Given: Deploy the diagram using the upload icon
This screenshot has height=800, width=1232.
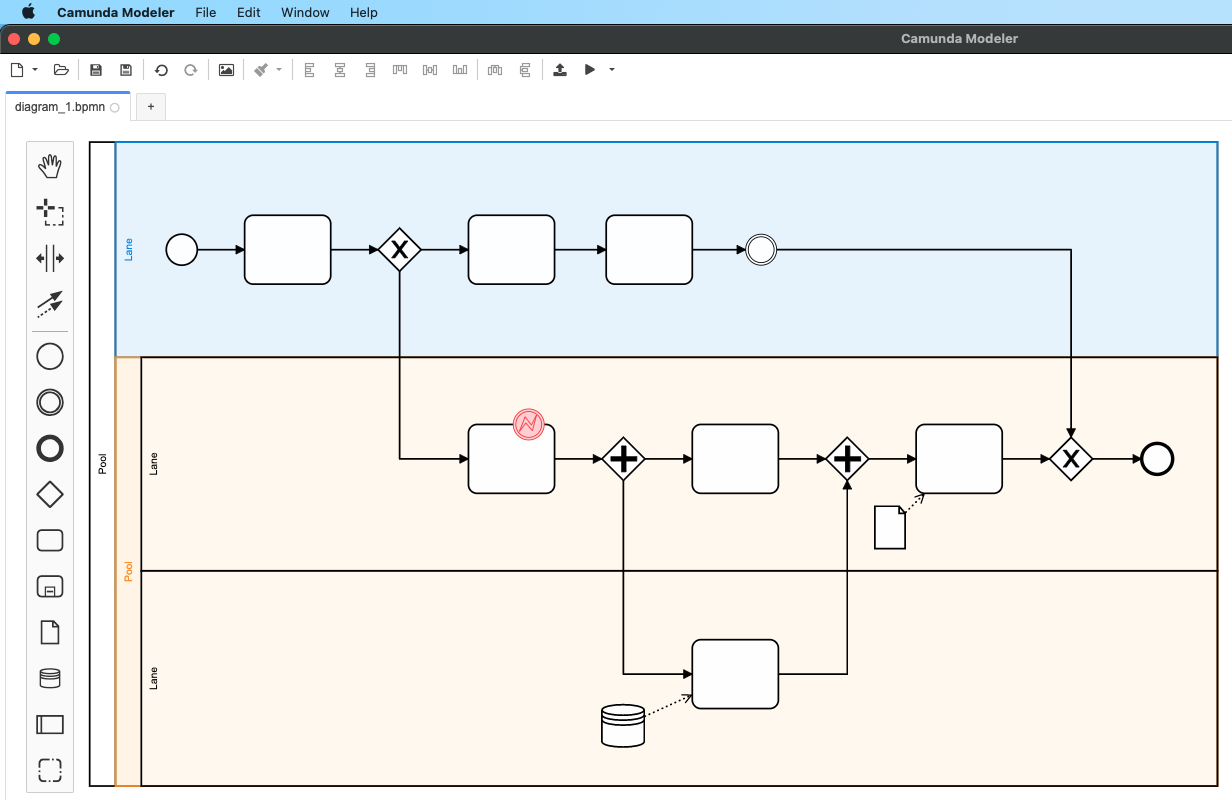Looking at the screenshot, I should (560, 69).
